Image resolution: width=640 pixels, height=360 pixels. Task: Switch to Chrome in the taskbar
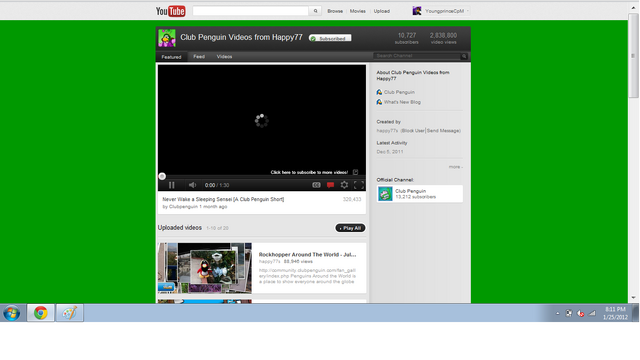tap(40, 313)
